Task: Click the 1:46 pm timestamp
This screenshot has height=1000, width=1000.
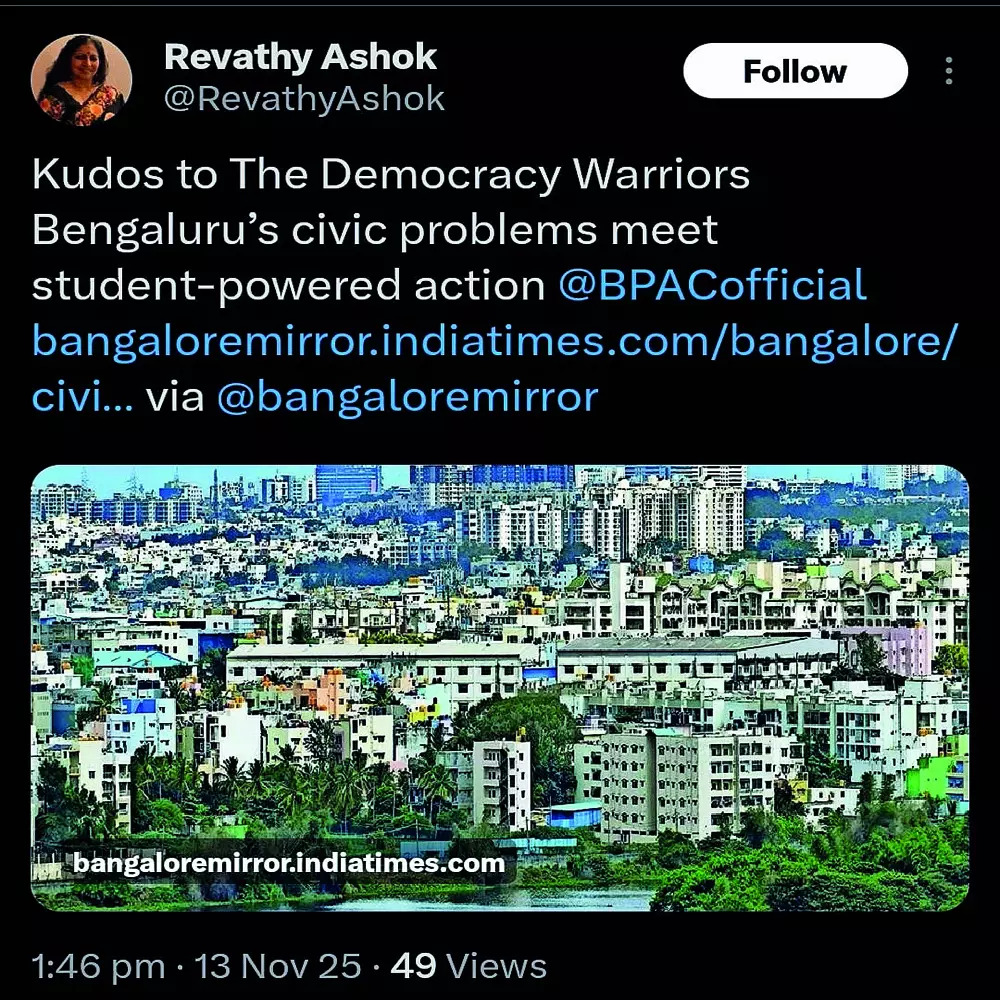Action: tap(98, 966)
